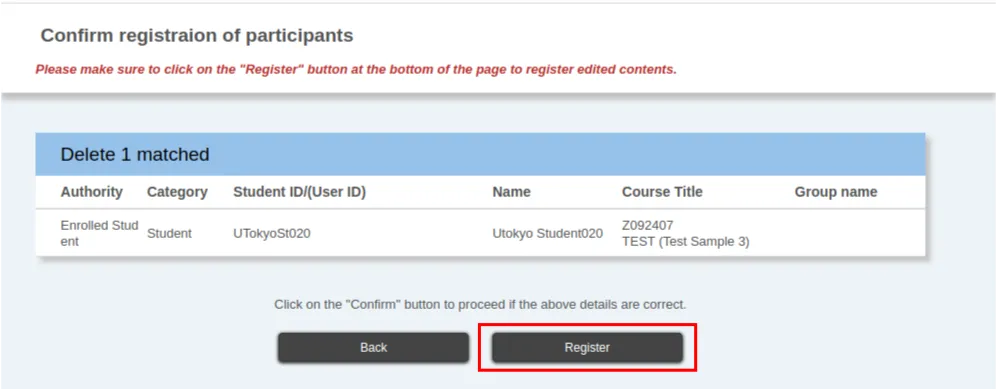This screenshot has height=389, width=997.
Task: Click the "Confirm" button instruction sentence
Action: [x=480, y=304]
